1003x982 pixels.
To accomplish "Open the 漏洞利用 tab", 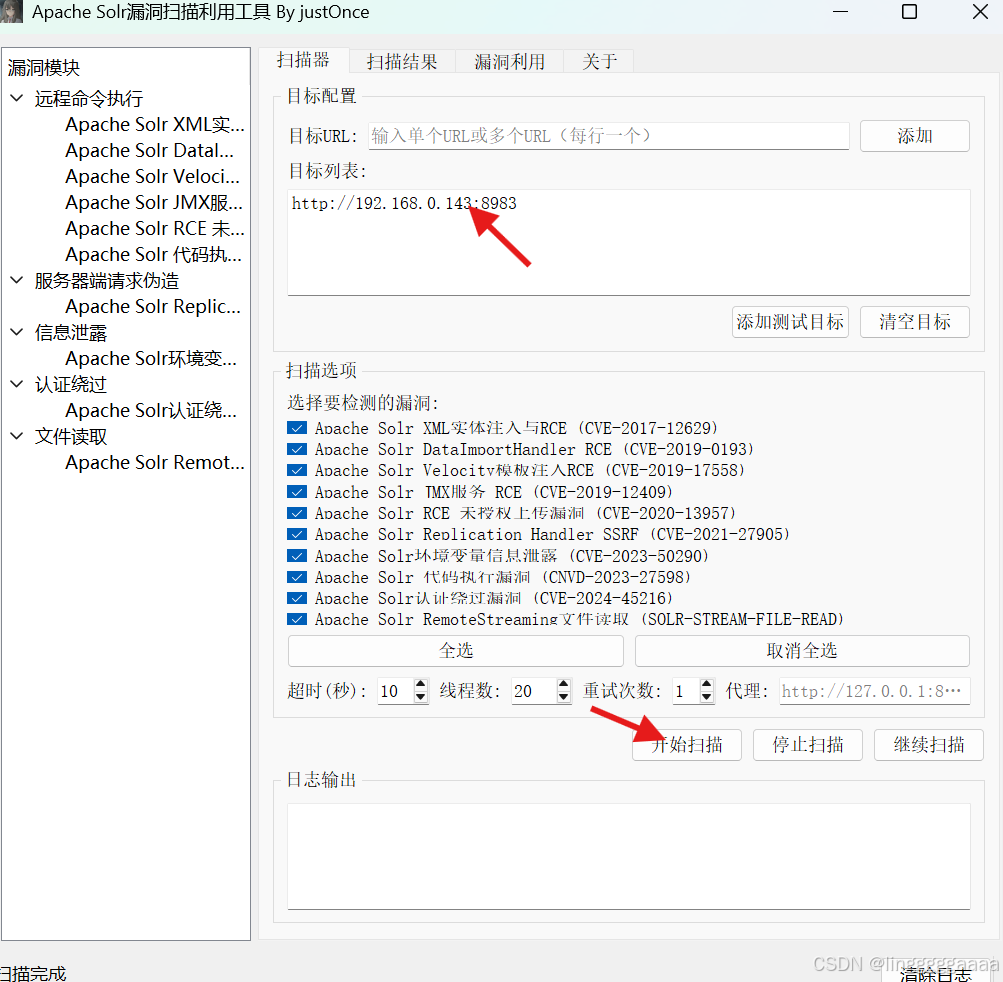I will [x=509, y=61].
